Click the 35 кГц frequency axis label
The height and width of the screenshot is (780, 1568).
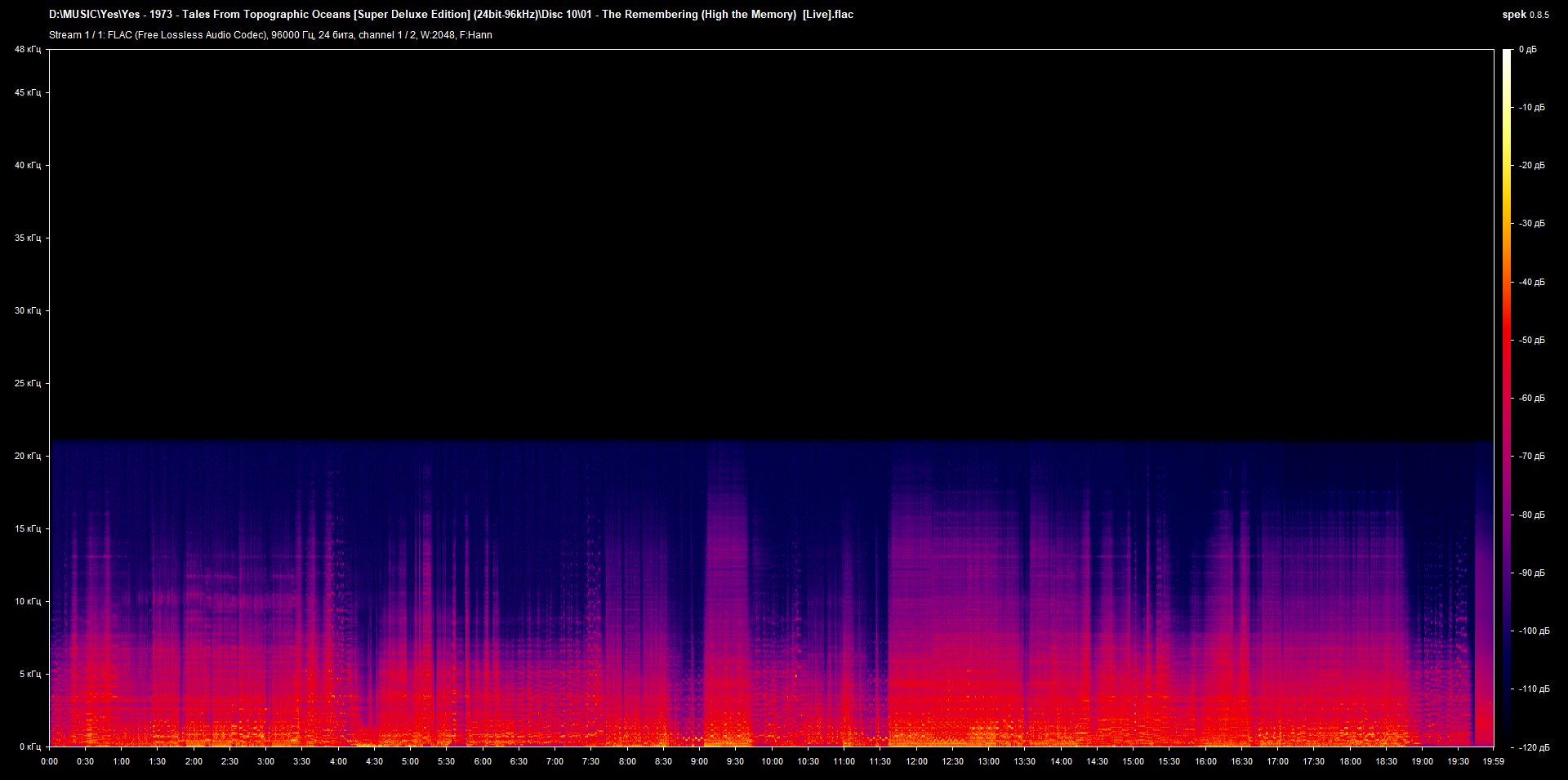tap(28, 238)
